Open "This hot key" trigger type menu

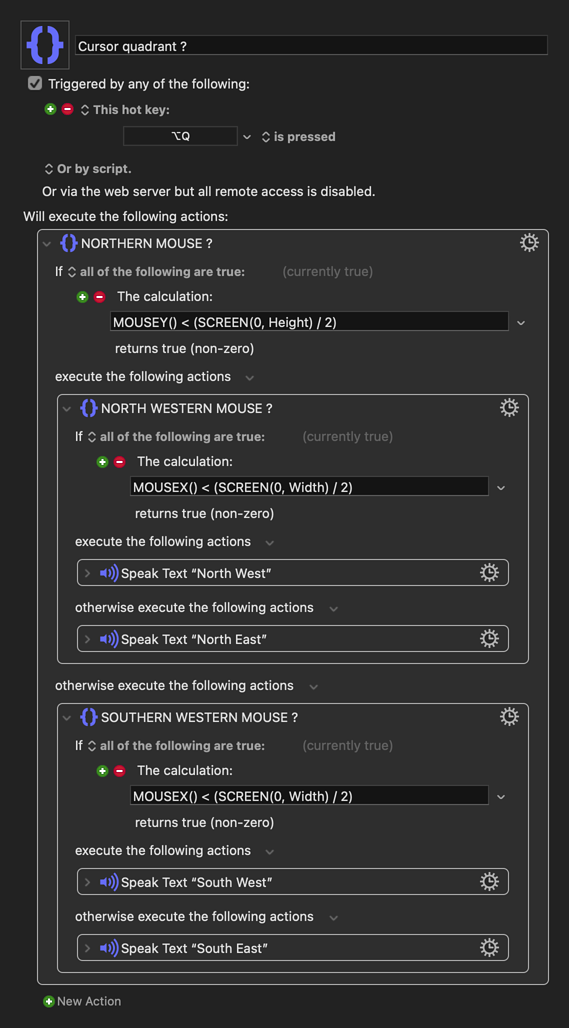125,110
